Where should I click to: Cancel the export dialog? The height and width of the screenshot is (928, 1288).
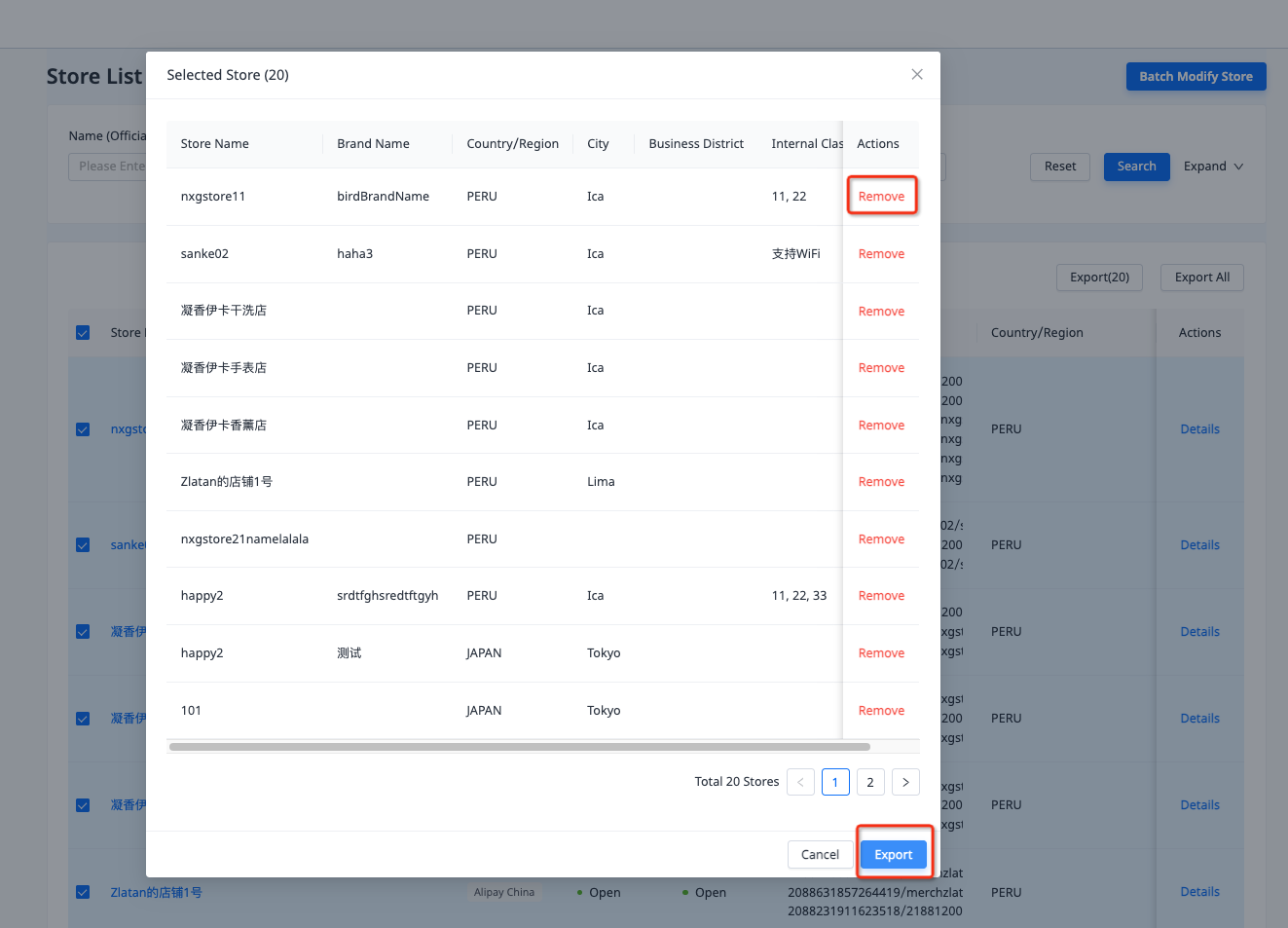point(820,855)
